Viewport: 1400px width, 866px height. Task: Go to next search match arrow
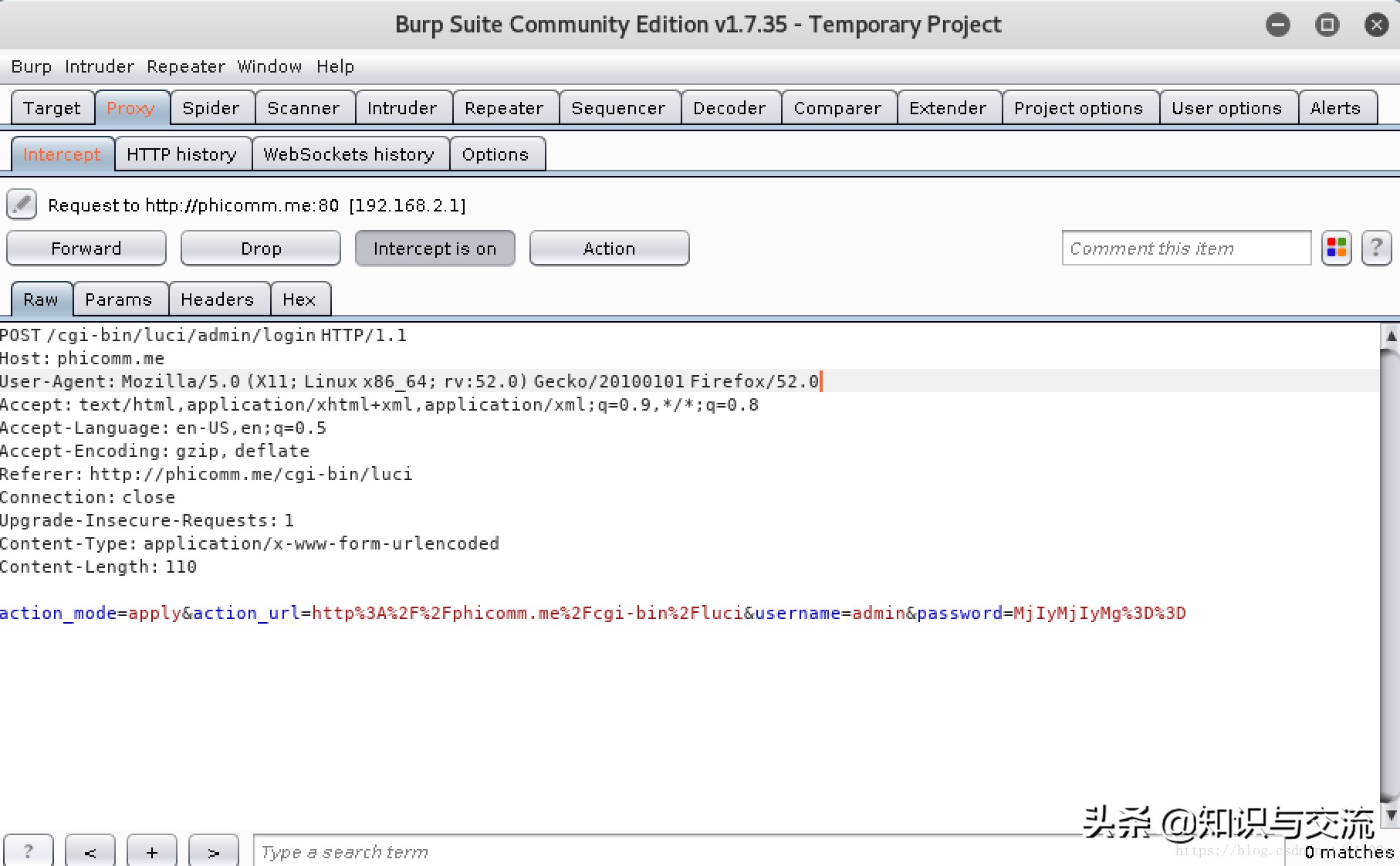coord(214,851)
